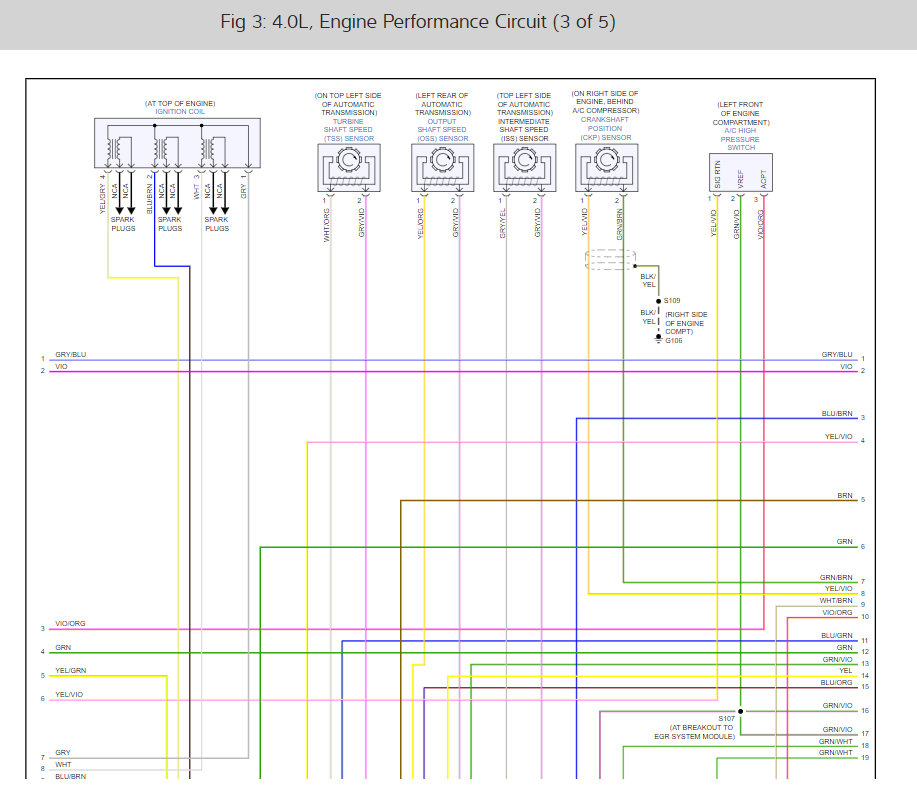The width and height of the screenshot is (917, 808).
Task: Click the G106 ground symbol
Action: [659, 339]
